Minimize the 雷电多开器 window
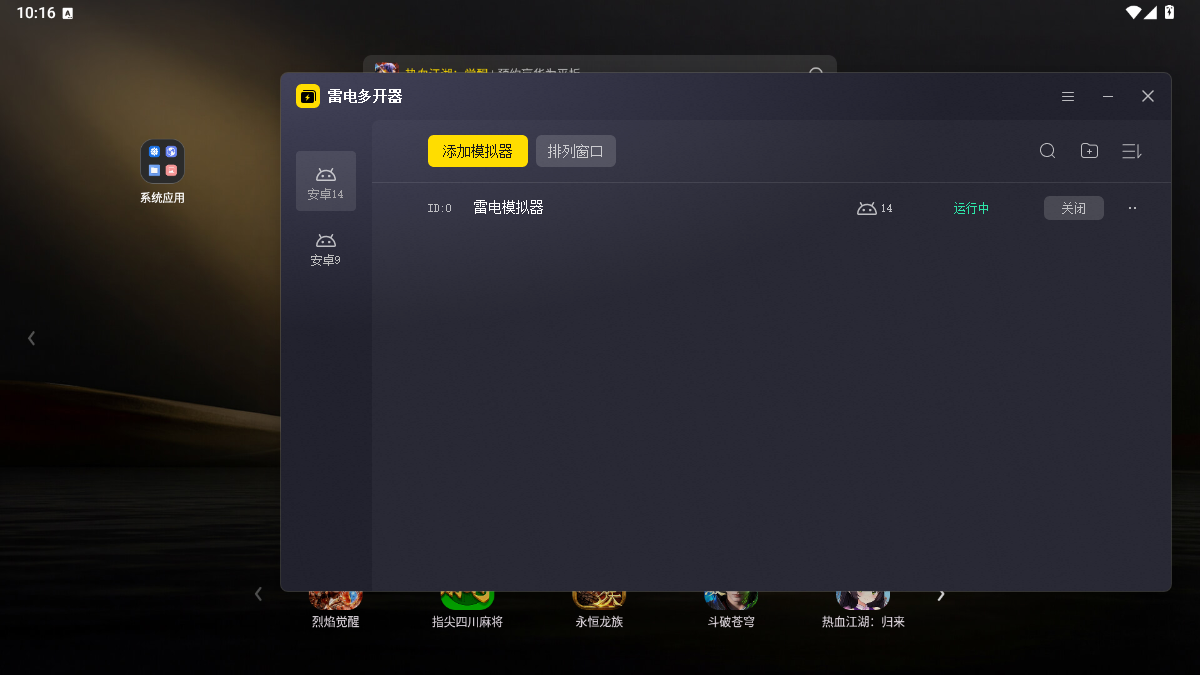The image size is (1200, 675). click(1108, 96)
